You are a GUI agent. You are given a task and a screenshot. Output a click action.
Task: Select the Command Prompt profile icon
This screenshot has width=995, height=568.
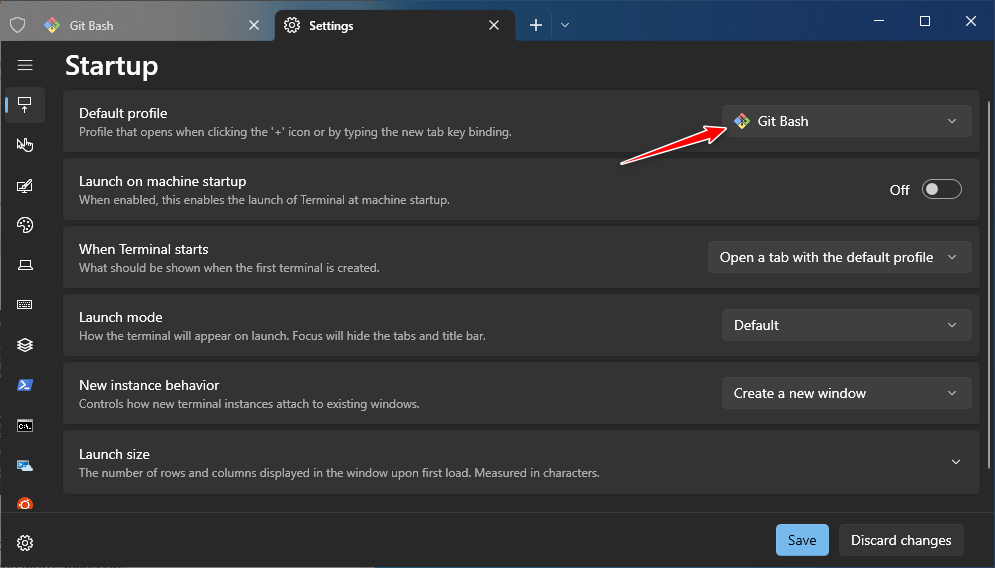click(x=25, y=425)
